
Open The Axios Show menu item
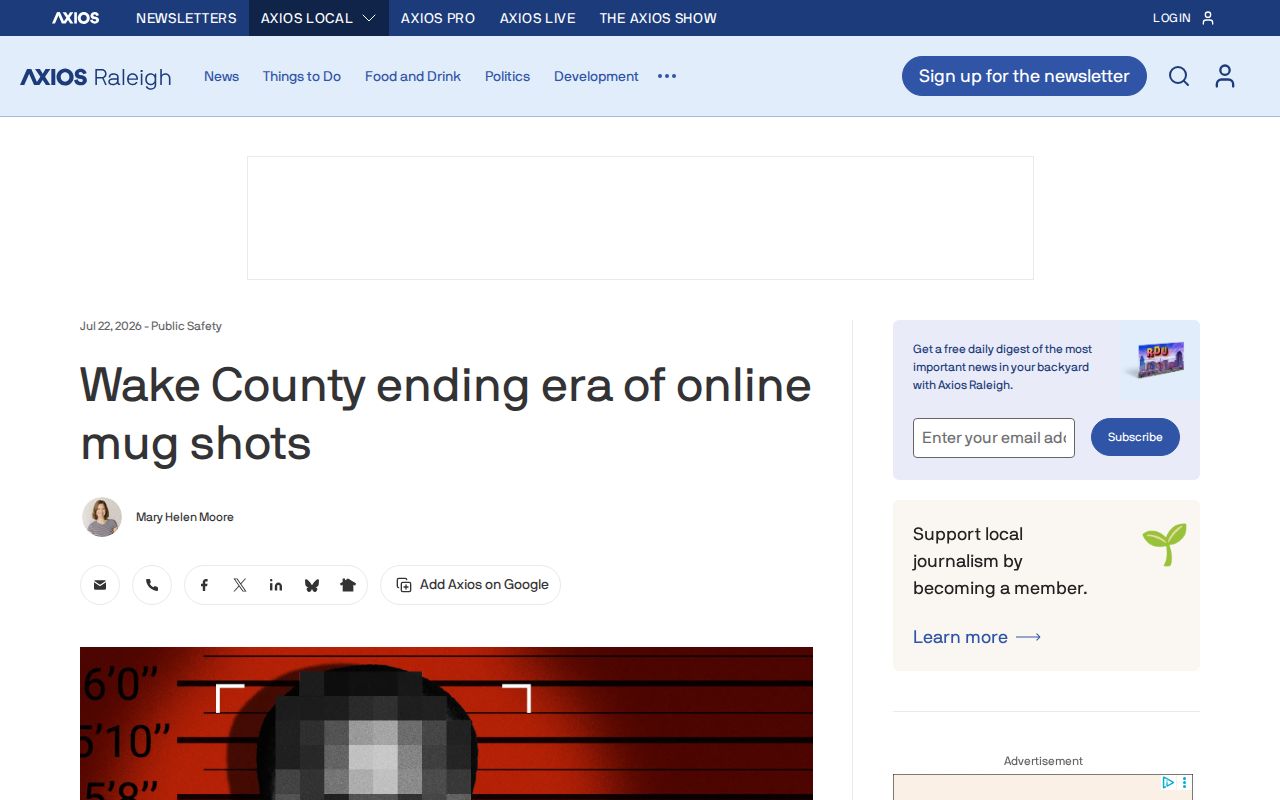[658, 18]
